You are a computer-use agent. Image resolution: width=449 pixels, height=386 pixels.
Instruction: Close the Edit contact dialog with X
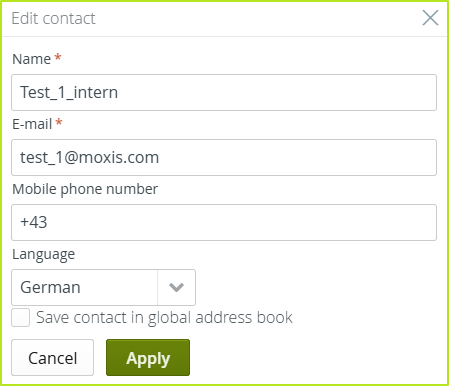pos(430,18)
